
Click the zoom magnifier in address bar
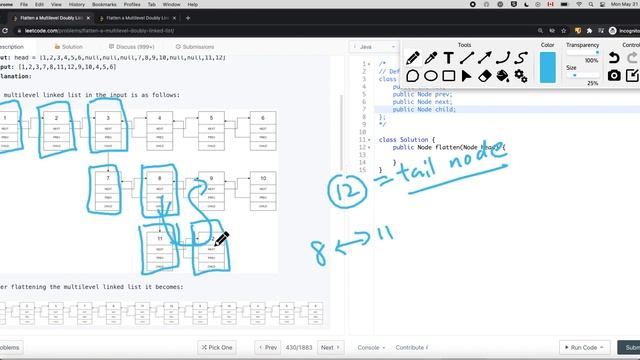(540, 31)
